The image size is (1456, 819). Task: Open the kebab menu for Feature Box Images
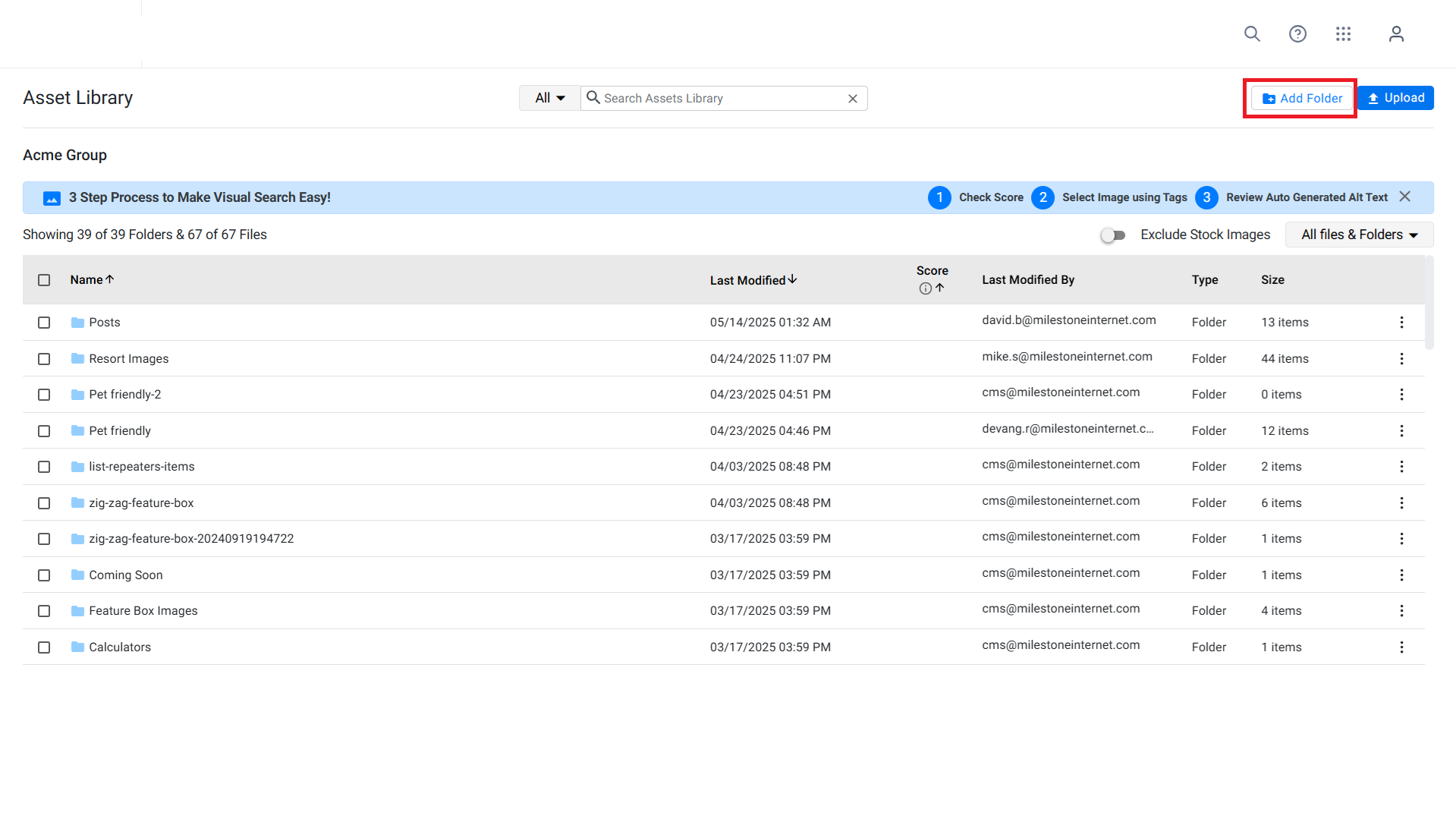1401,611
